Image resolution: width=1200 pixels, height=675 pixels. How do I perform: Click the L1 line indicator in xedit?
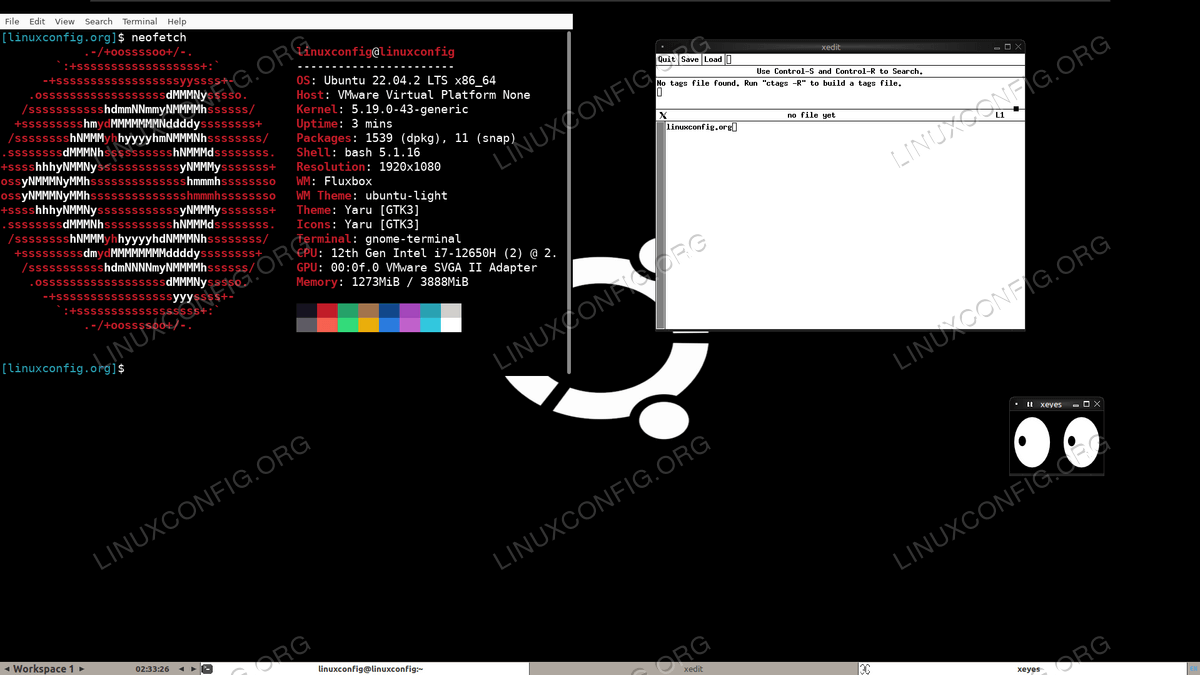pyautogui.click(x=999, y=115)
